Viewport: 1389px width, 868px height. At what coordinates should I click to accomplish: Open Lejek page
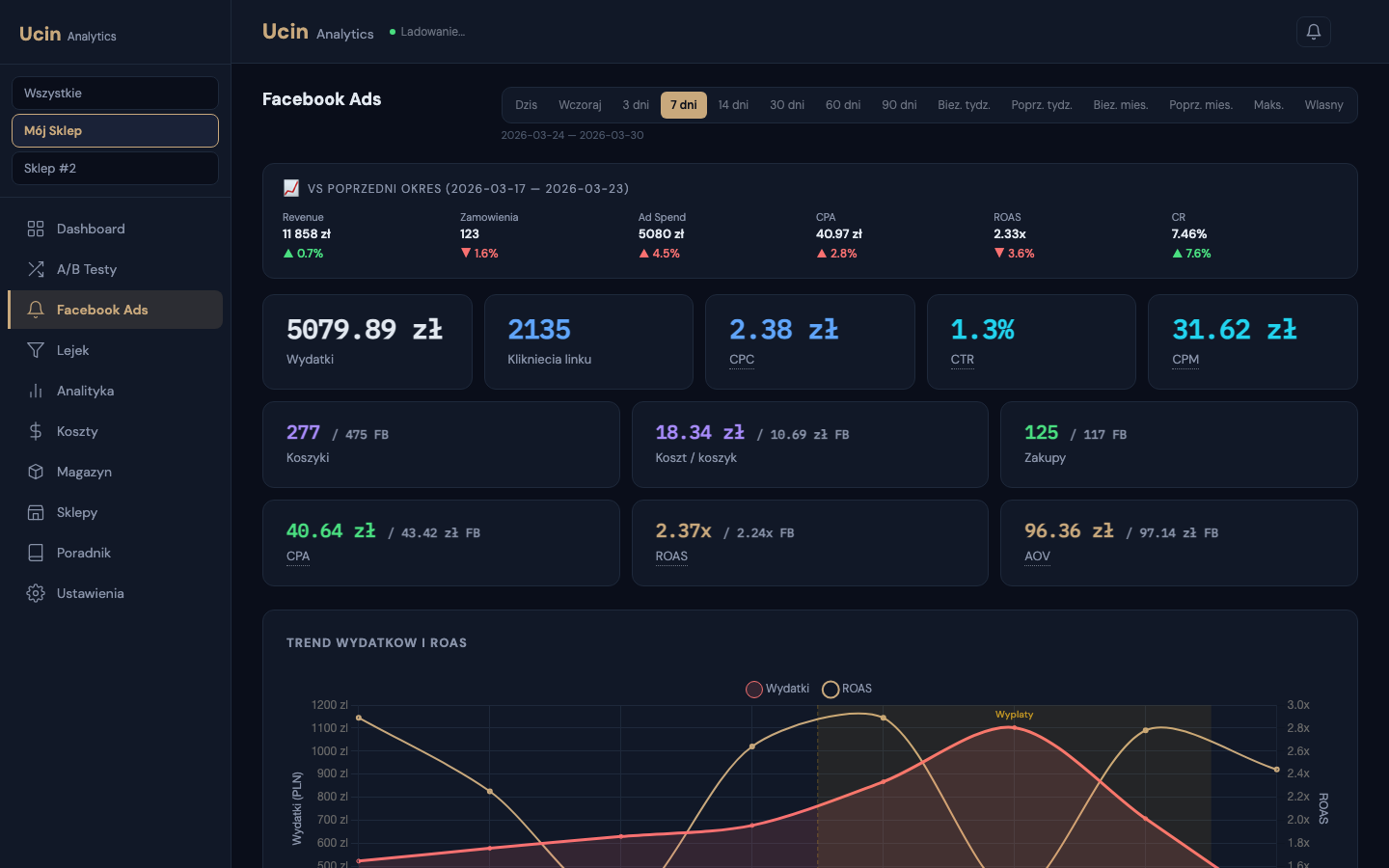(x=115, y=350)
